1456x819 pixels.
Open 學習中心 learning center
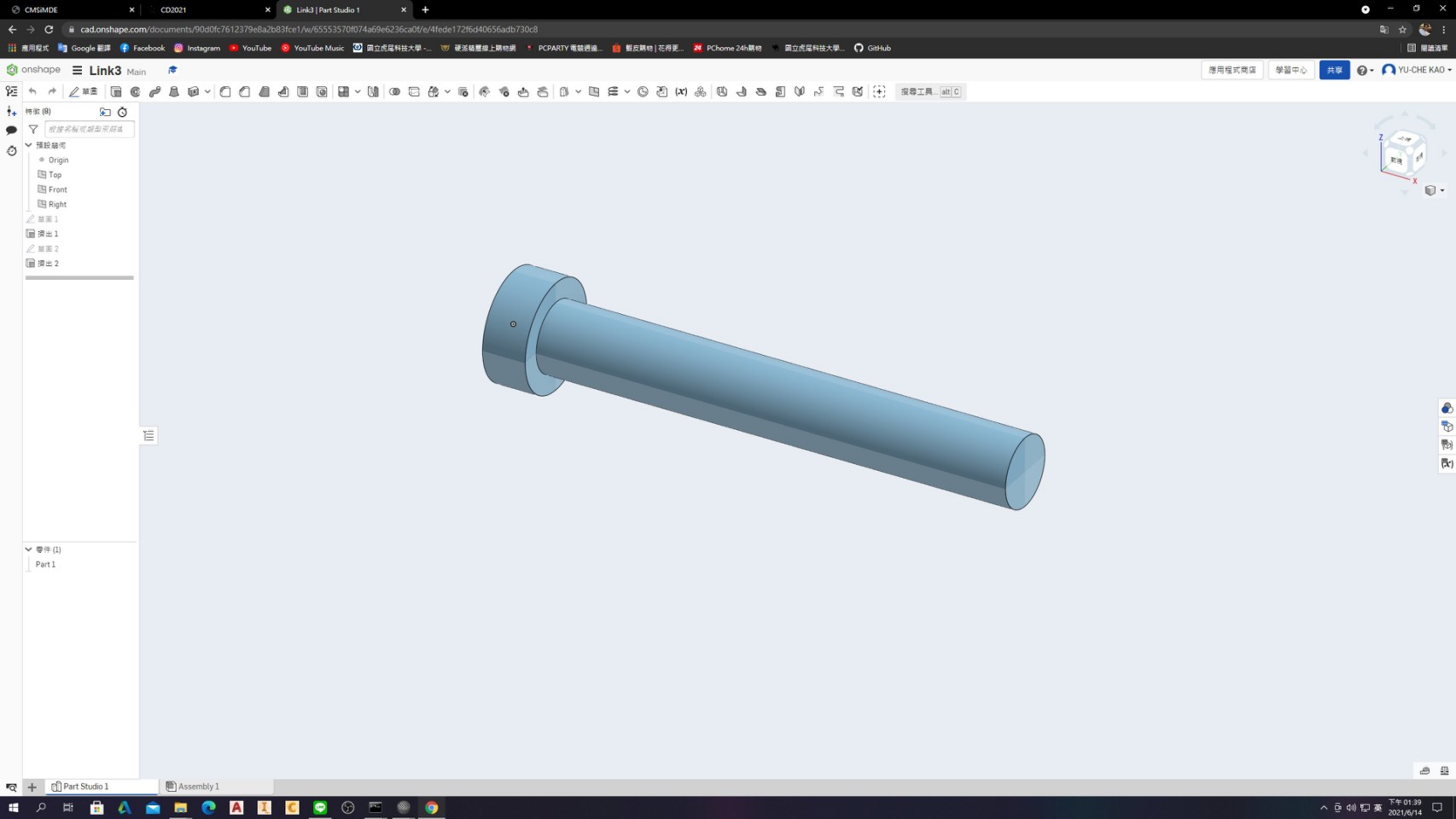click(1290, 70)
